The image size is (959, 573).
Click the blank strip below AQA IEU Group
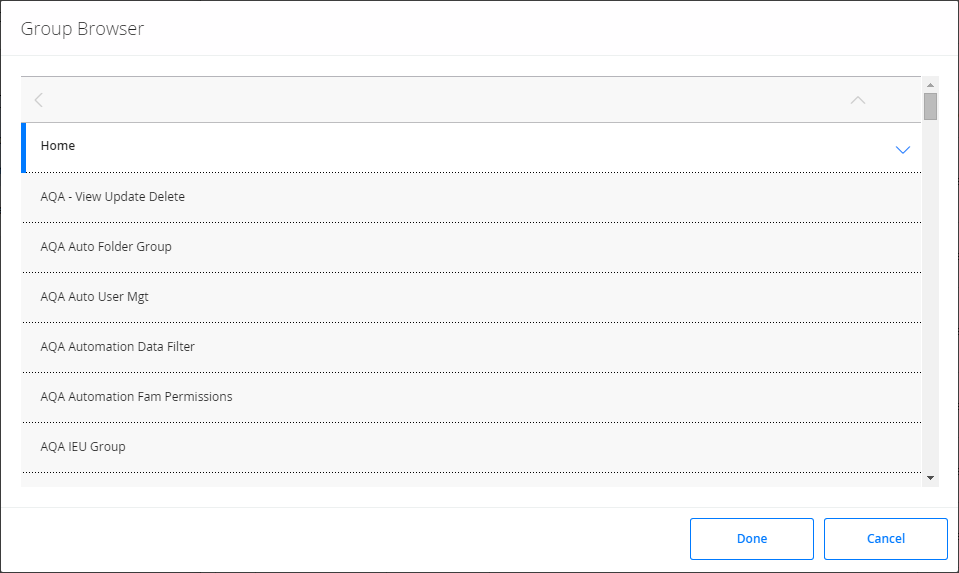(x=471, y=480)
